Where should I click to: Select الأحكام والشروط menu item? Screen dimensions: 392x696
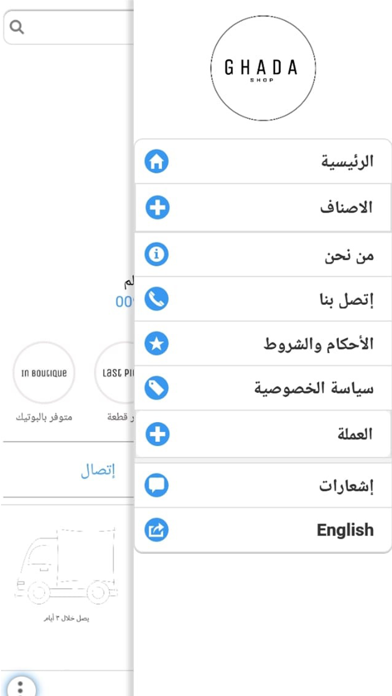tap(263, 344)
